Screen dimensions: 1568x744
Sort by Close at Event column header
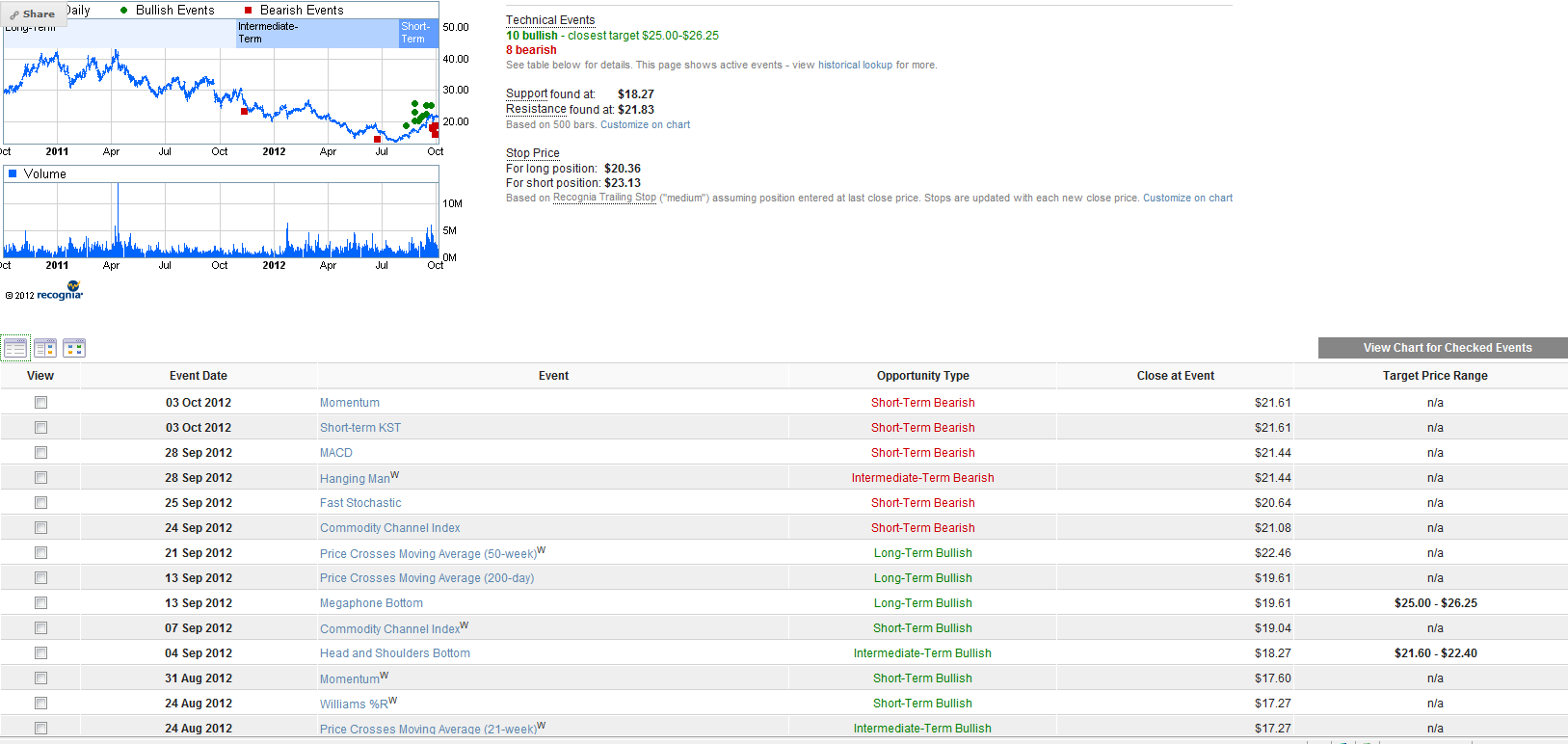coord(1176,376)
